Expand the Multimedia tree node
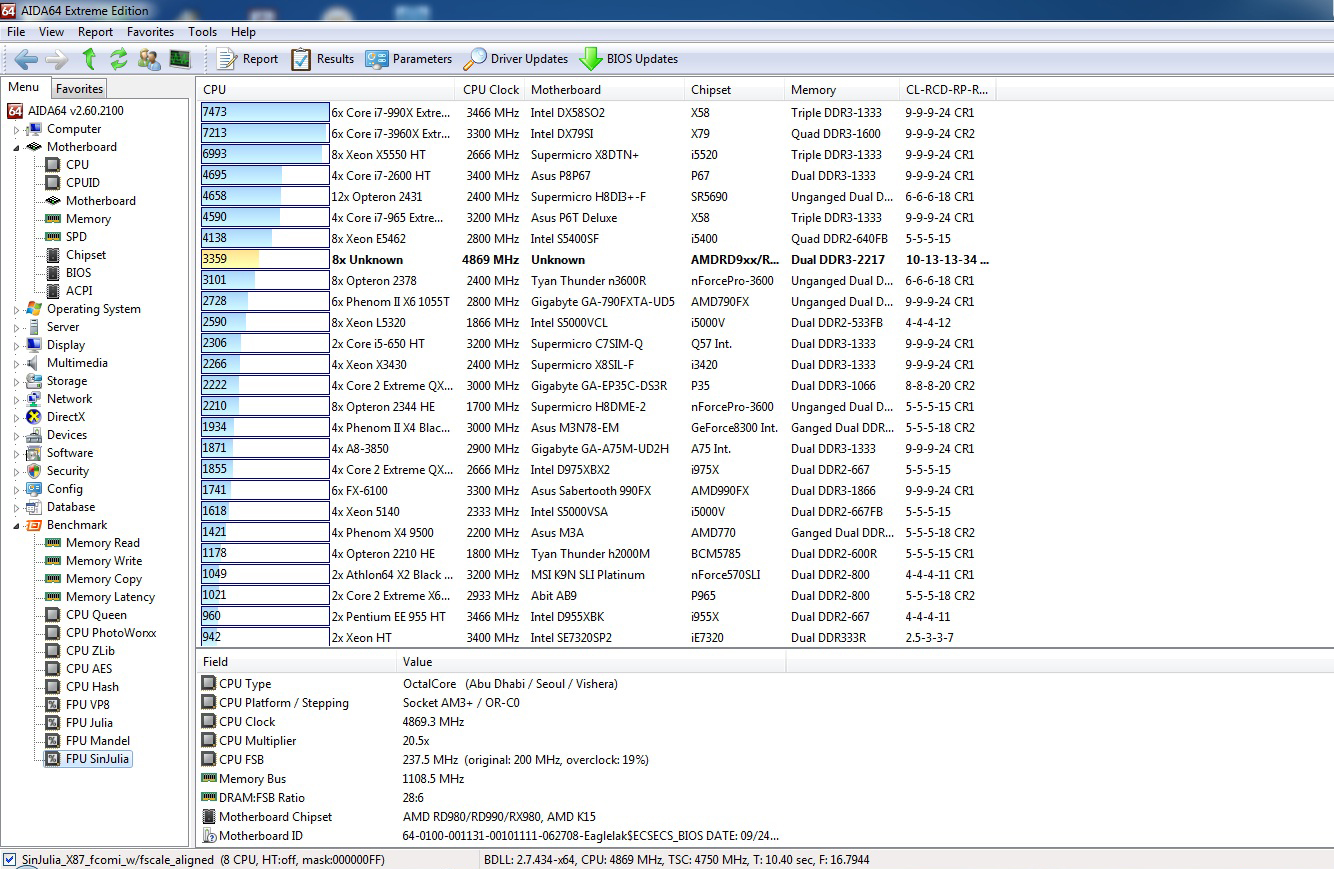 (16, 364)
